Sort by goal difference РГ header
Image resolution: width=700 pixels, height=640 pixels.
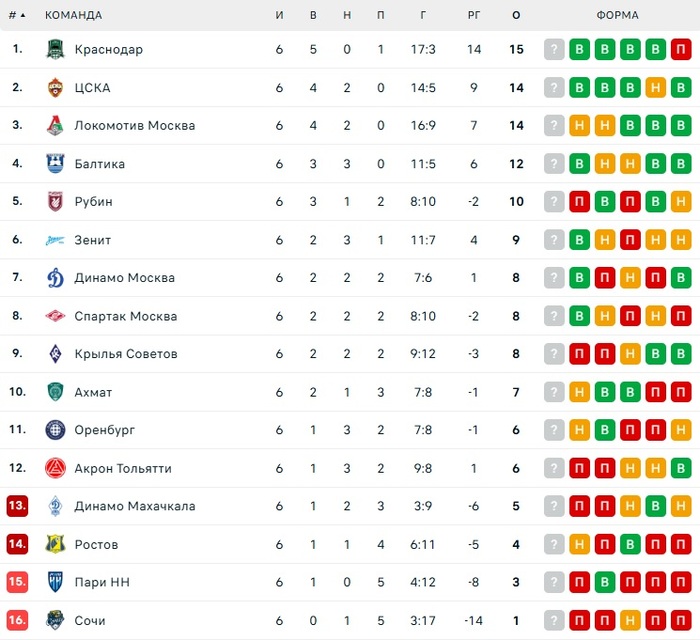tap(474, 16)
